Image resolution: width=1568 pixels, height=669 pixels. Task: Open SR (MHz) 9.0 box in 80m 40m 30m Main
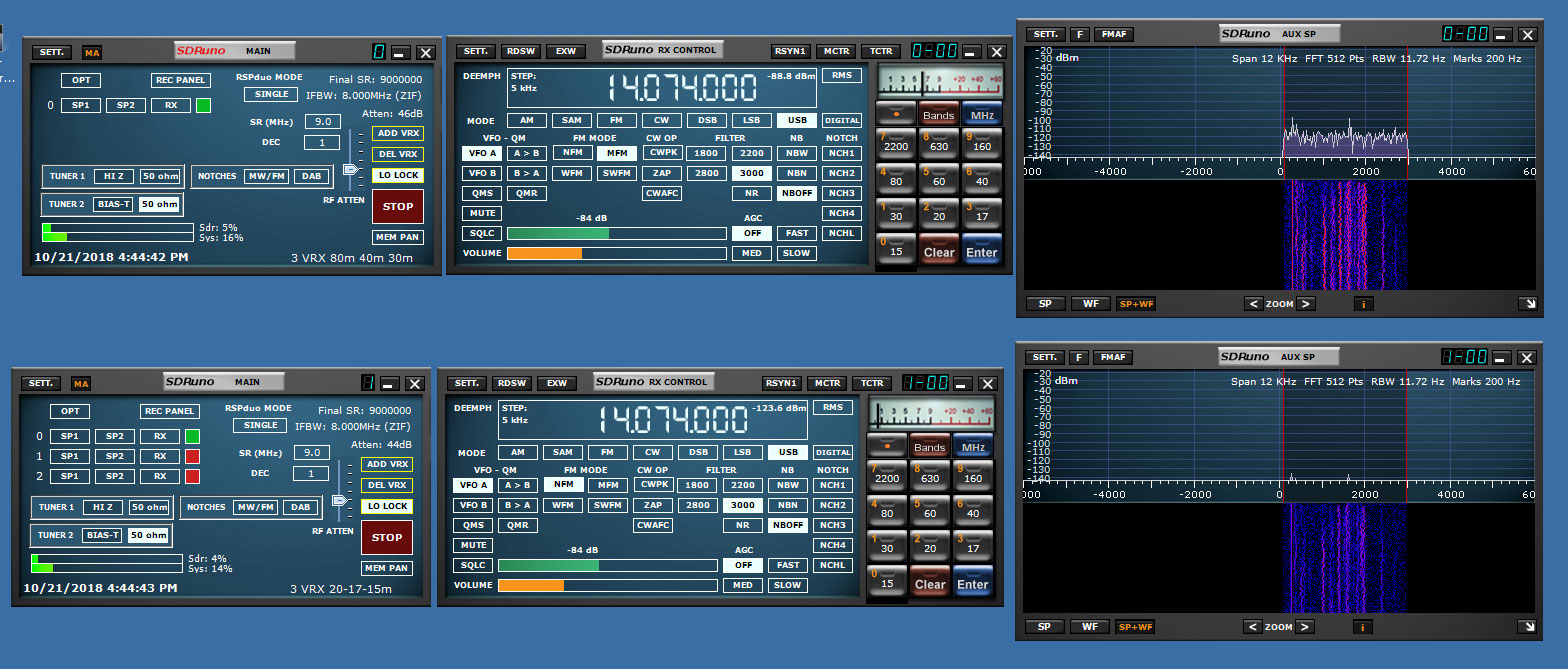(322, 121)
